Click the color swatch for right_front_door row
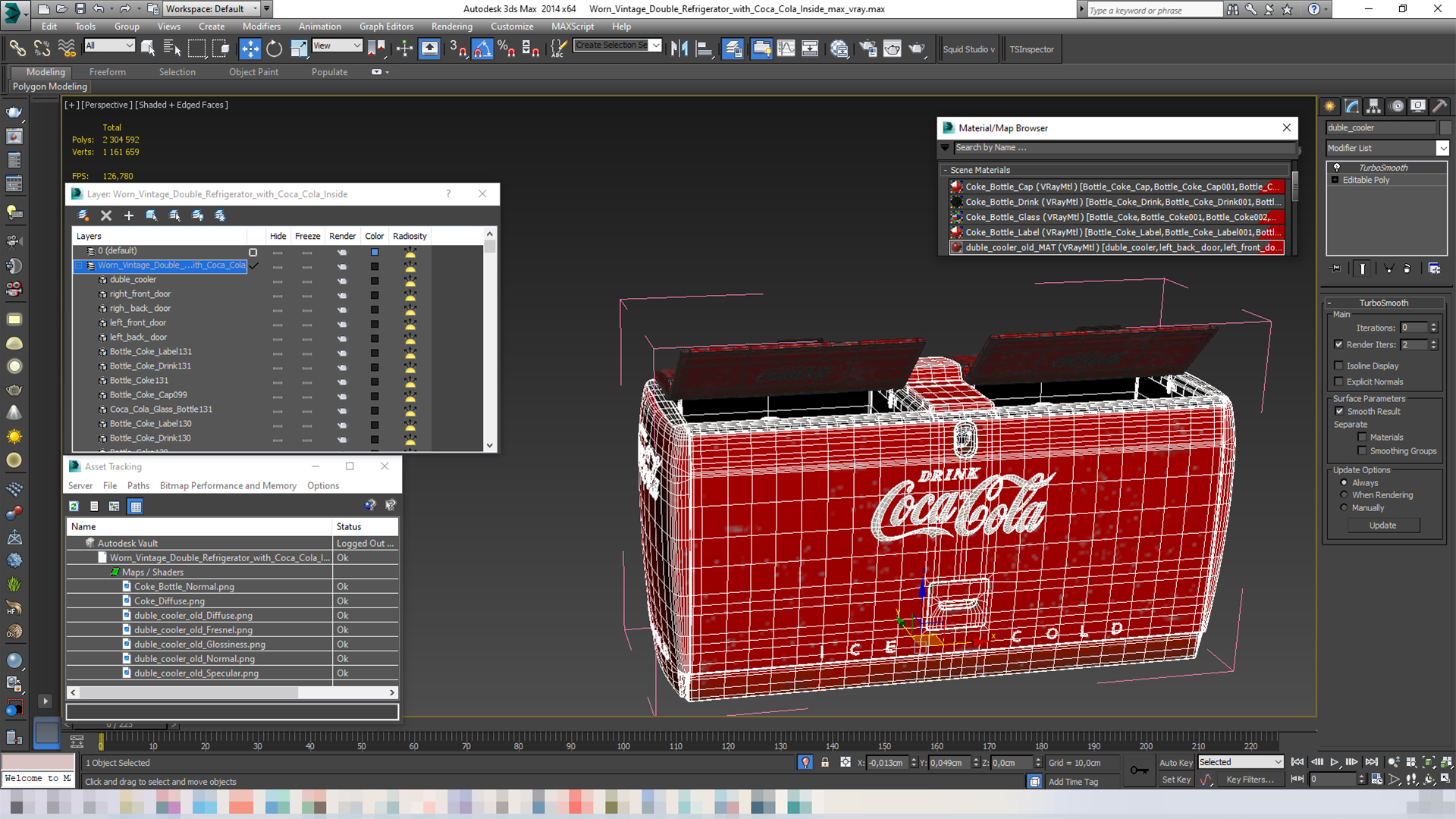The height and width of the screenshot is (819, 1456). tap(375, 295)
